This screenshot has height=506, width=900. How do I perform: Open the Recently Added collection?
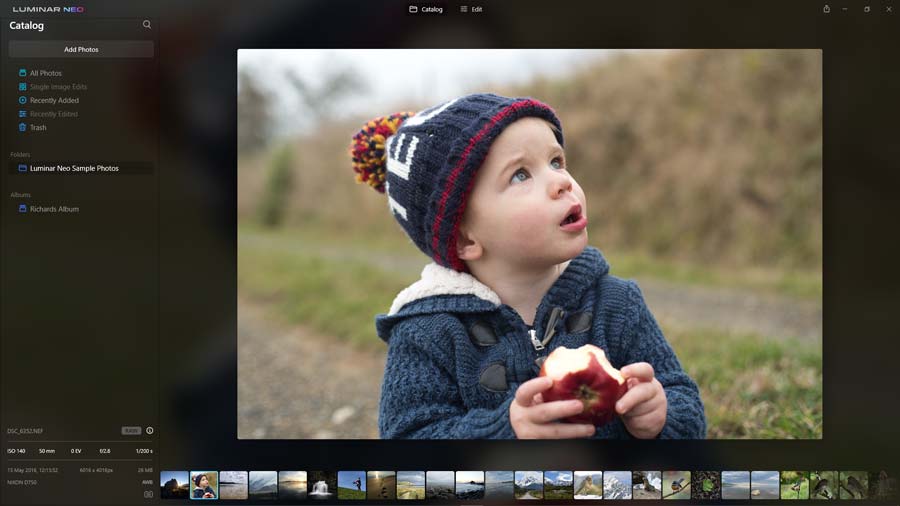49,100
